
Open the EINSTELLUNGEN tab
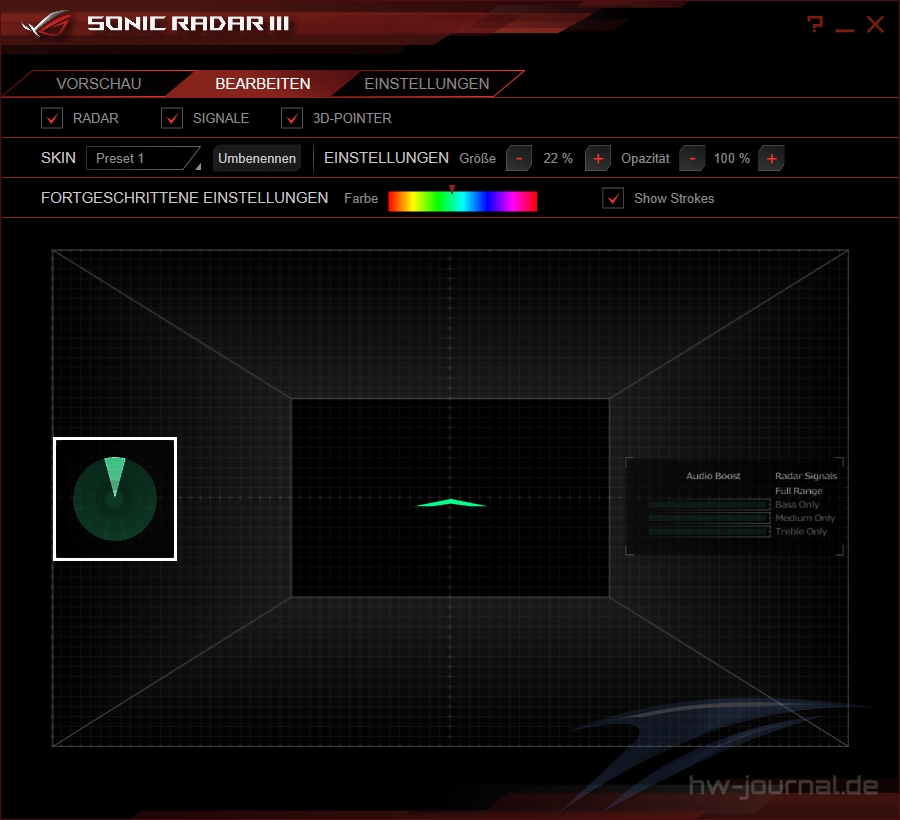pos(426,84)
